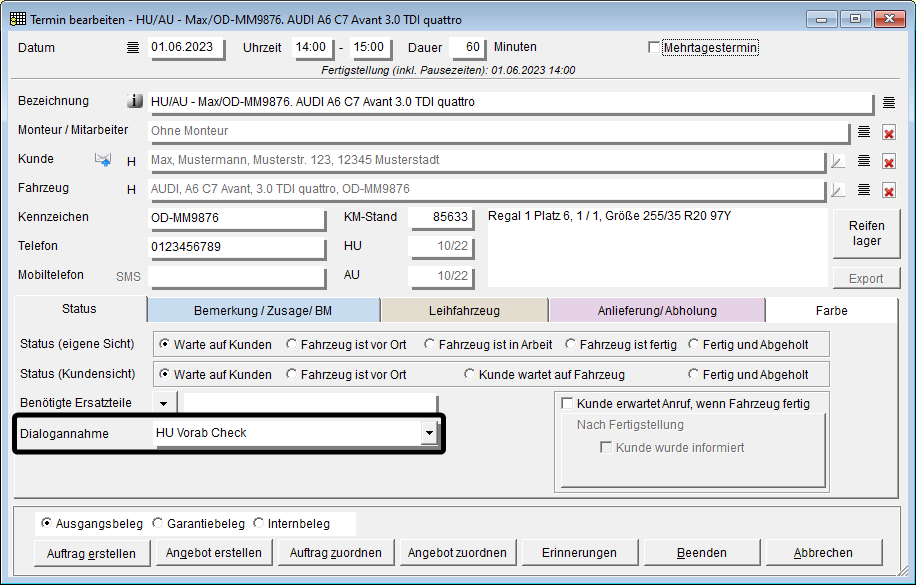The height and width of the screenshot is (585, 916).
Task: Open the Fahrzeug selection list icon
Action: (x=863, y=190)
